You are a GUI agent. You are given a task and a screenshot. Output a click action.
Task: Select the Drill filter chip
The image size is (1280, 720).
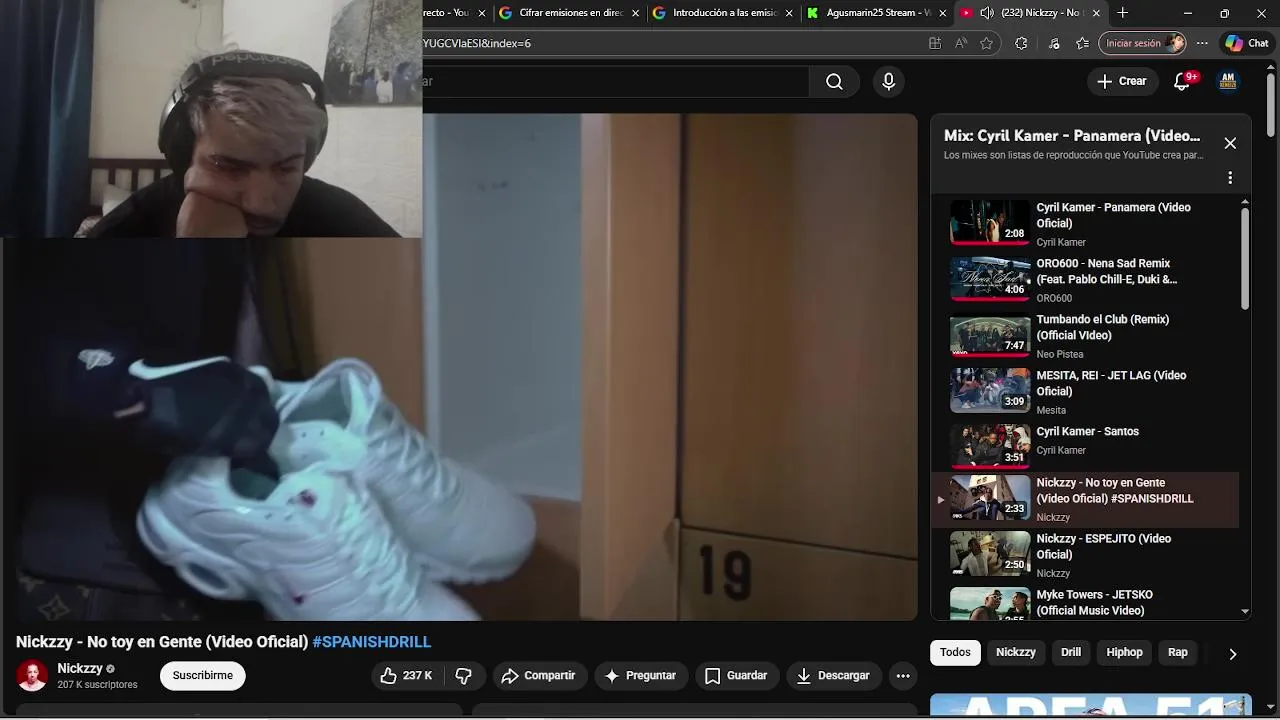pyautogui.click(x=1071, y=652)
